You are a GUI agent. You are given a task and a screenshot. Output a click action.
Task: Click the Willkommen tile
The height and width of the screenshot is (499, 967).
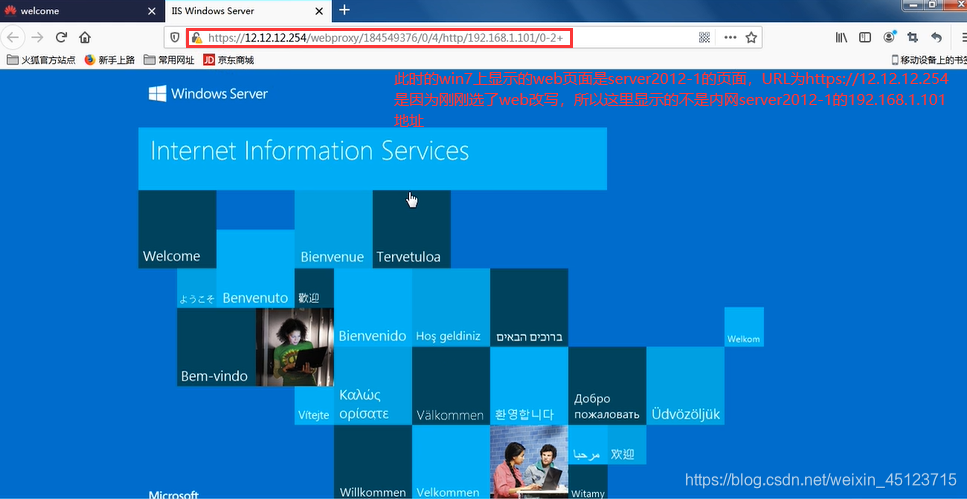(372, 461)
